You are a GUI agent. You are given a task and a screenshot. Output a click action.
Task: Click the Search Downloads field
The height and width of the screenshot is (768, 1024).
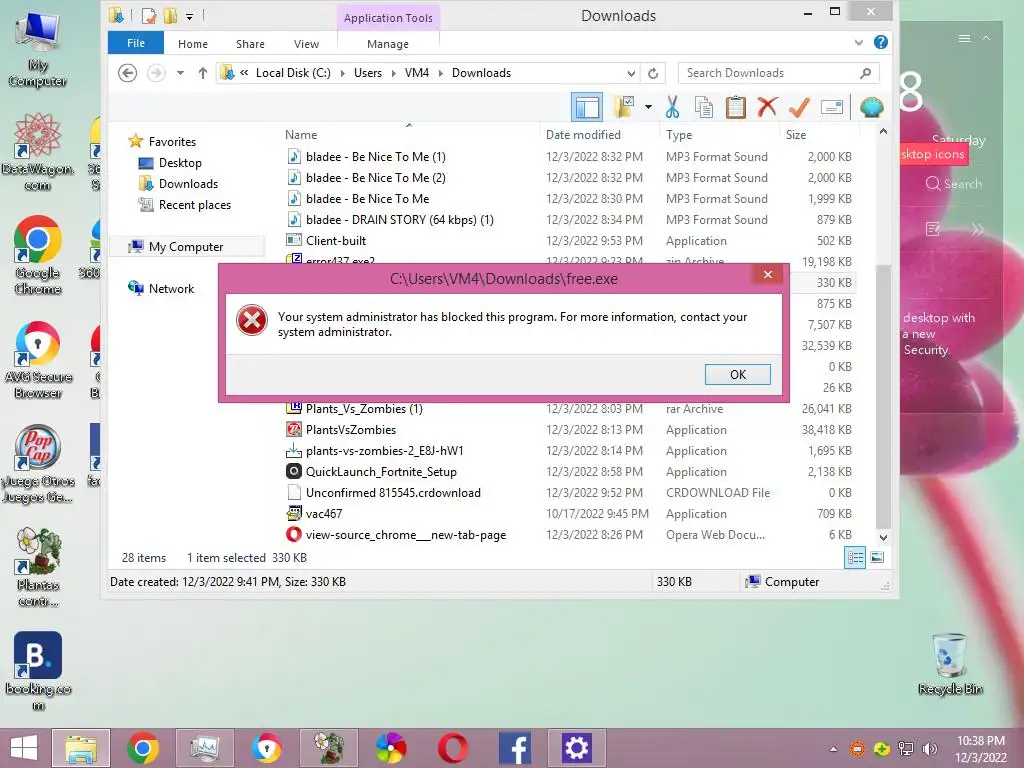click(x=778, y=73)
